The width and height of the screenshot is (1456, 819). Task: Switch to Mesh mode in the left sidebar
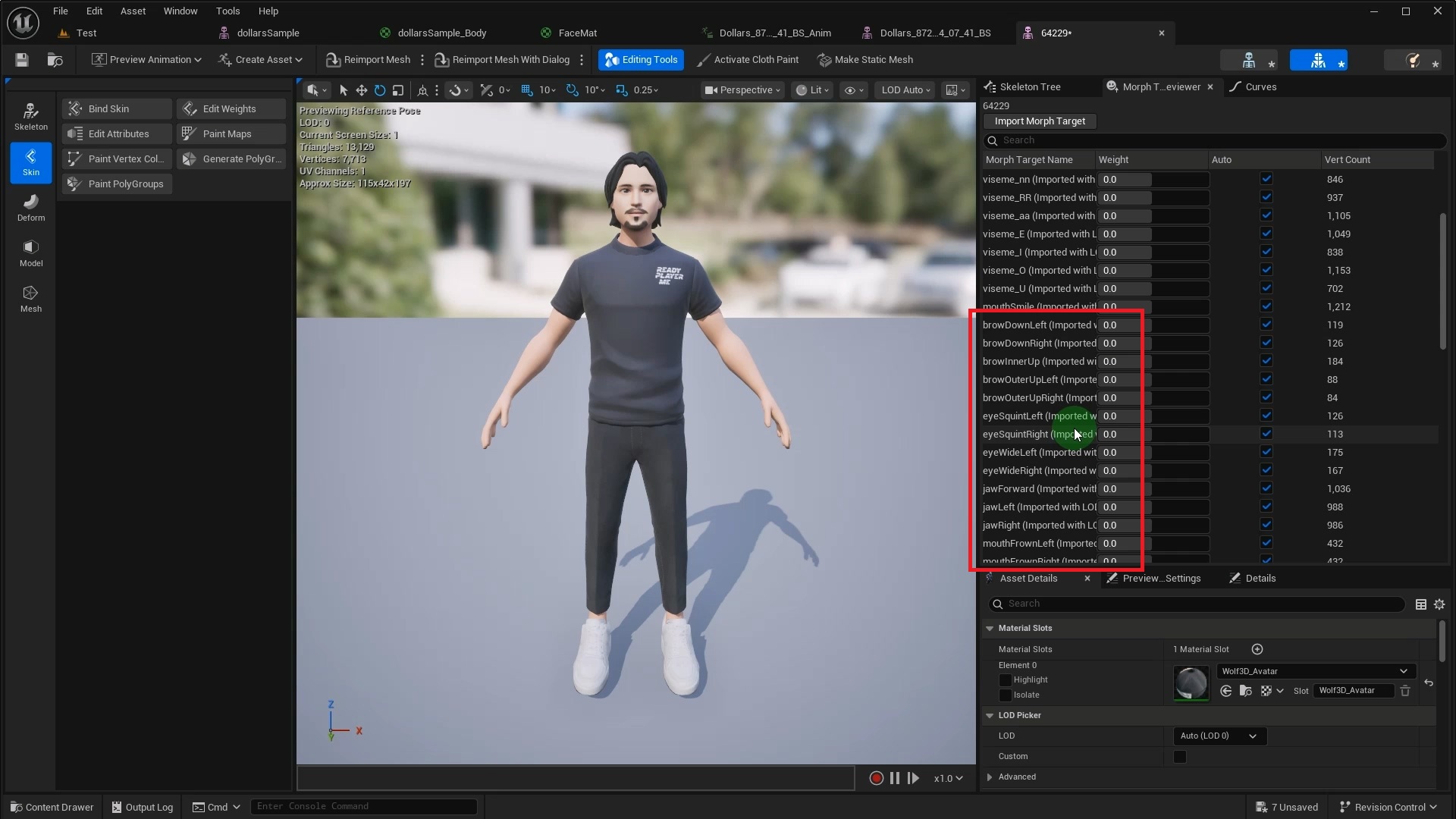point(30,297)
